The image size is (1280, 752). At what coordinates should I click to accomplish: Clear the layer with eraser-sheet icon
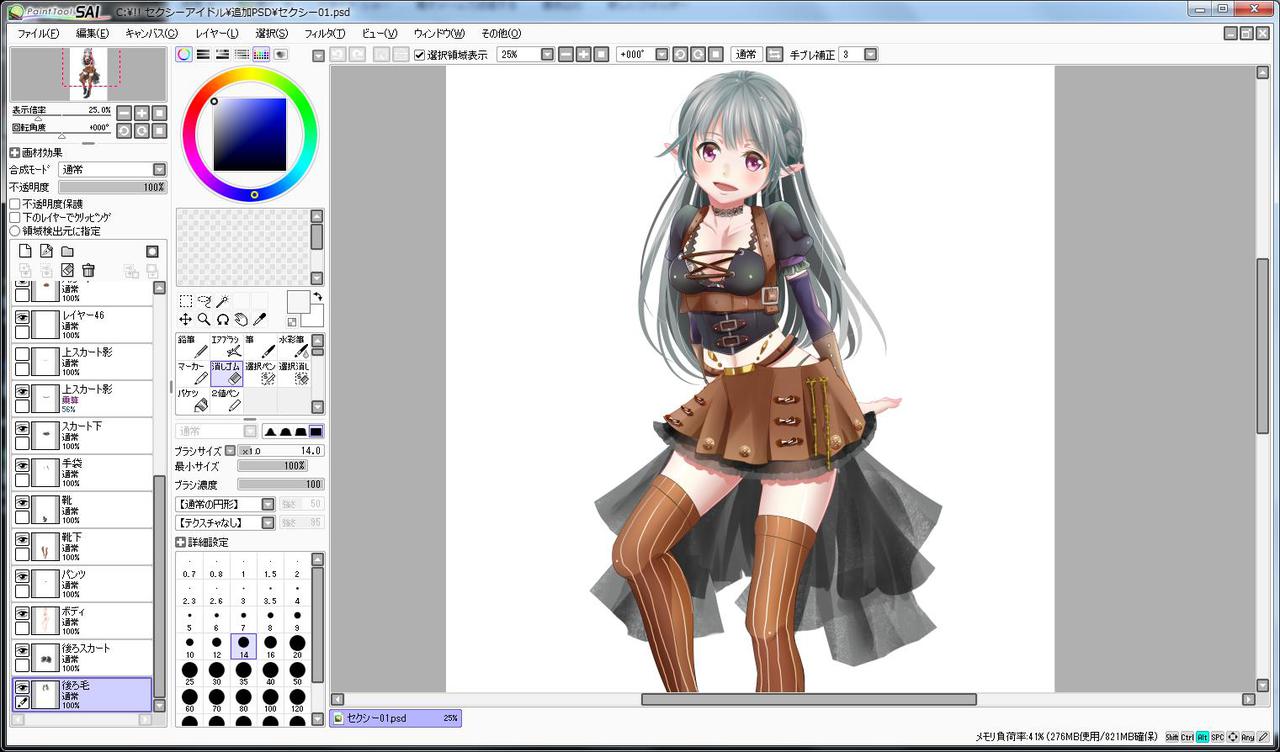[x=67, y=270]
